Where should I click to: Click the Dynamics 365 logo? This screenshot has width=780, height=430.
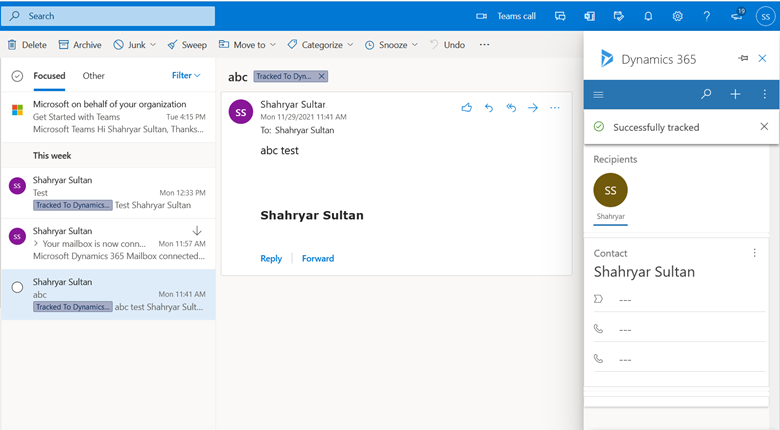606,59
